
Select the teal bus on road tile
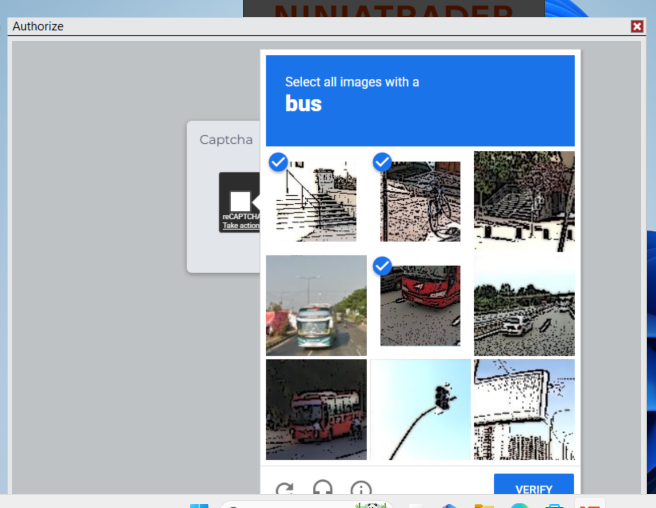(316, 305)
